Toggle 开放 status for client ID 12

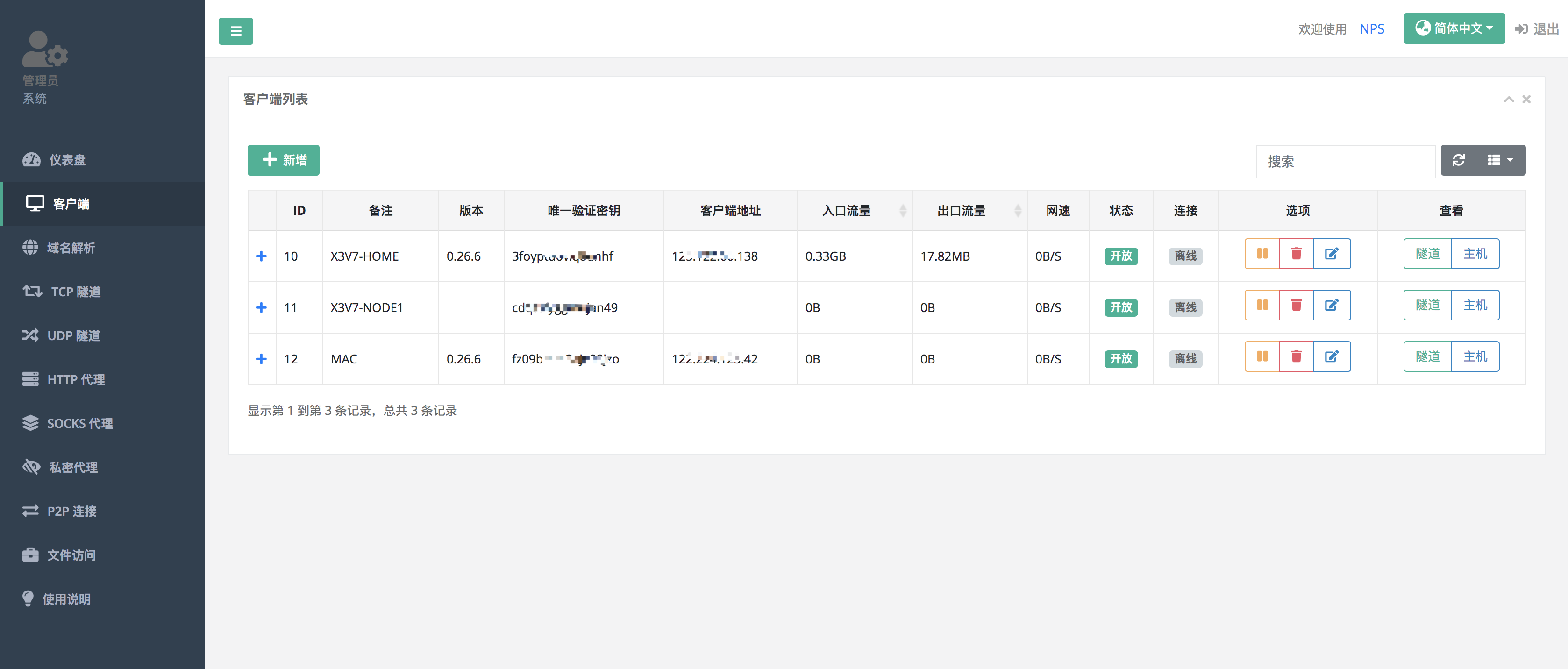pyautogui.click(x=1120, y=359)
